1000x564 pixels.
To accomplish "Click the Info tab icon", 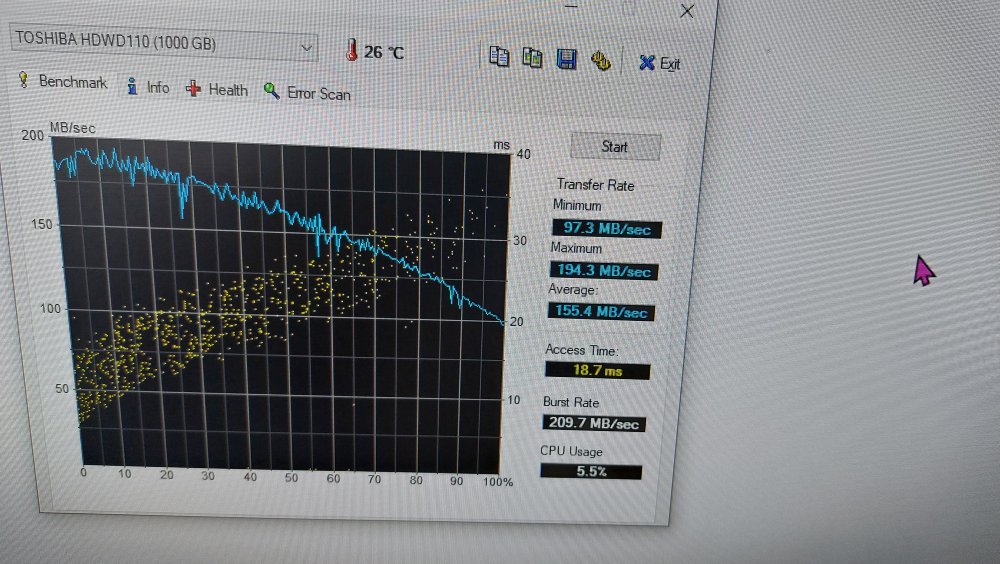I will click(x=132, y=85).
